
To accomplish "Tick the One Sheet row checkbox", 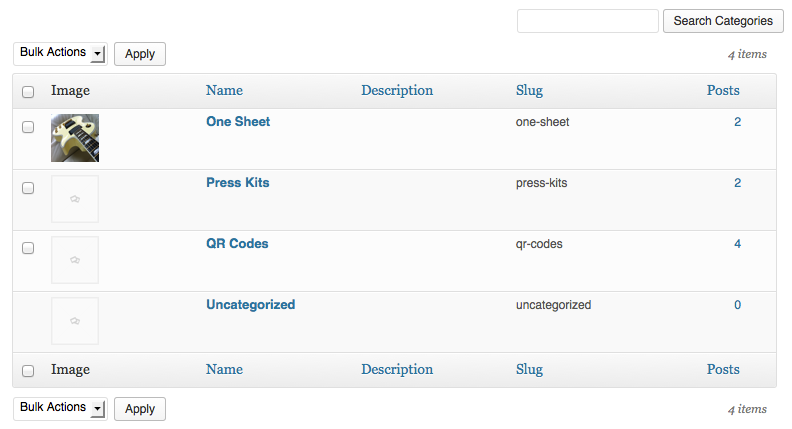I will click(28, 127).
